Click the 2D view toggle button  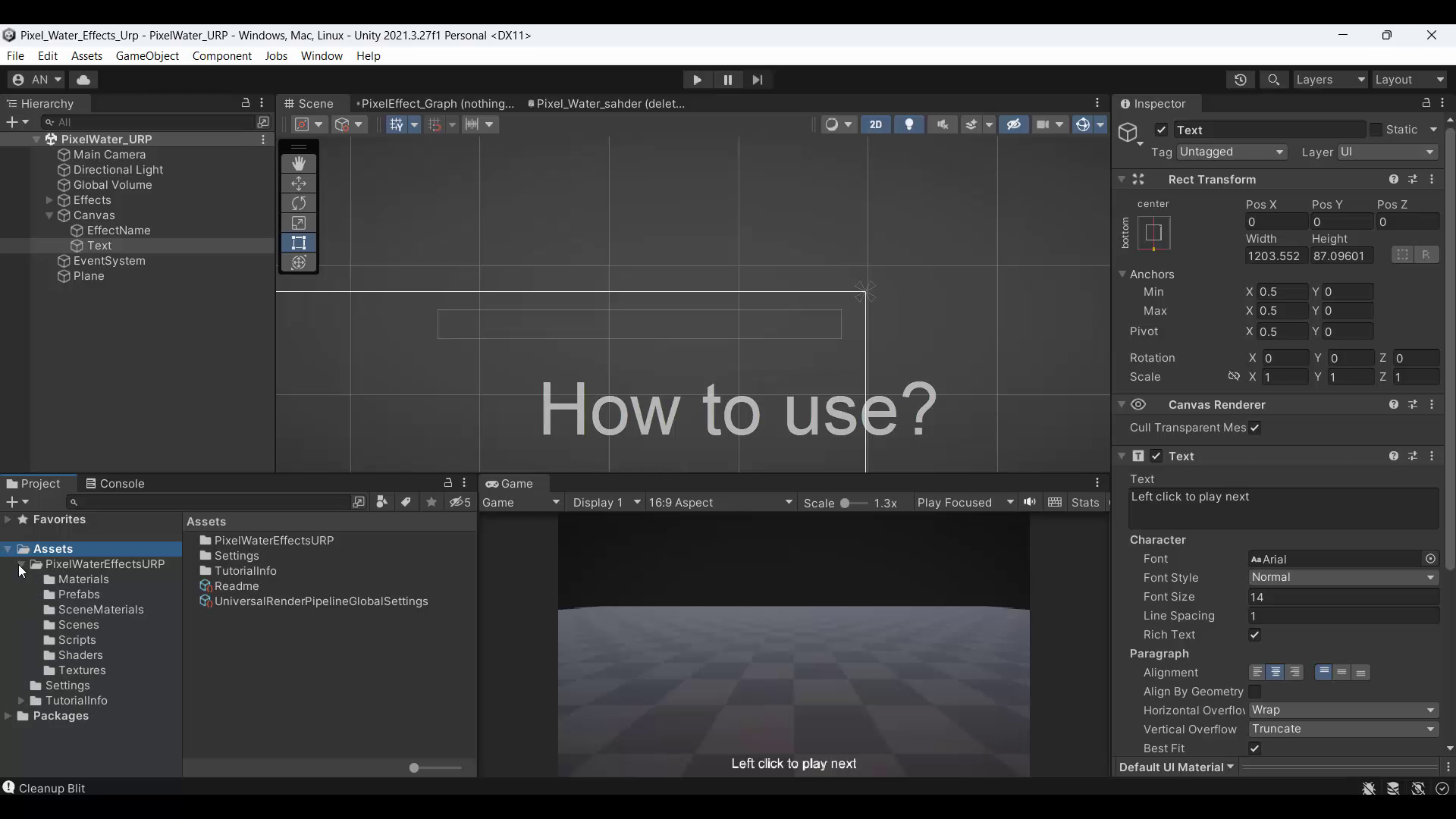point(875,124)
